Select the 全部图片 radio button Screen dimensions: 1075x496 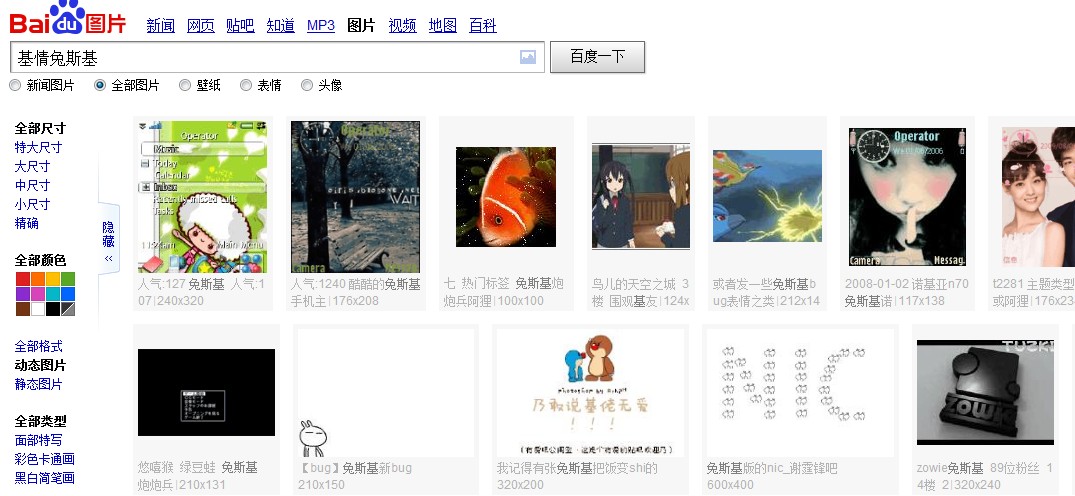pos(100,85)
